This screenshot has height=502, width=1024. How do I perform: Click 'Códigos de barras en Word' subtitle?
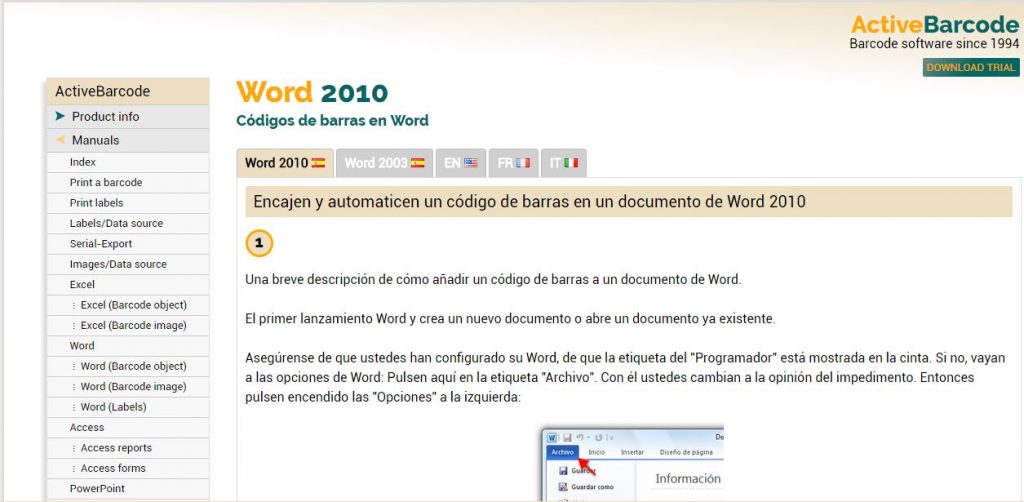click(332, 121)
